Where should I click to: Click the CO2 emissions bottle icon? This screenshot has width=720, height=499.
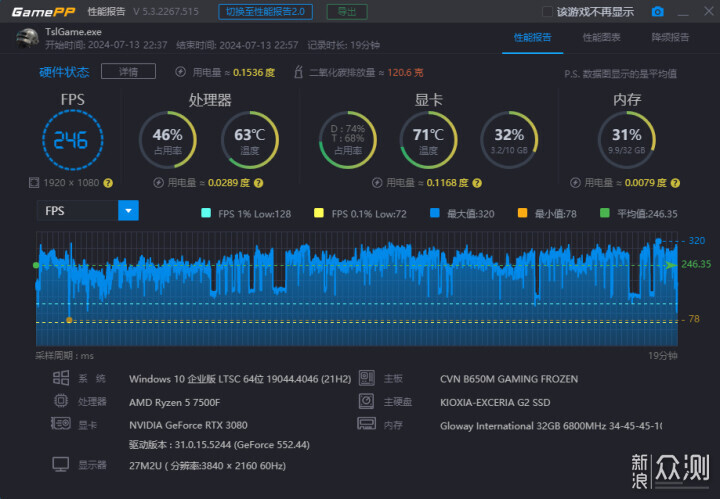click(298, 72)
